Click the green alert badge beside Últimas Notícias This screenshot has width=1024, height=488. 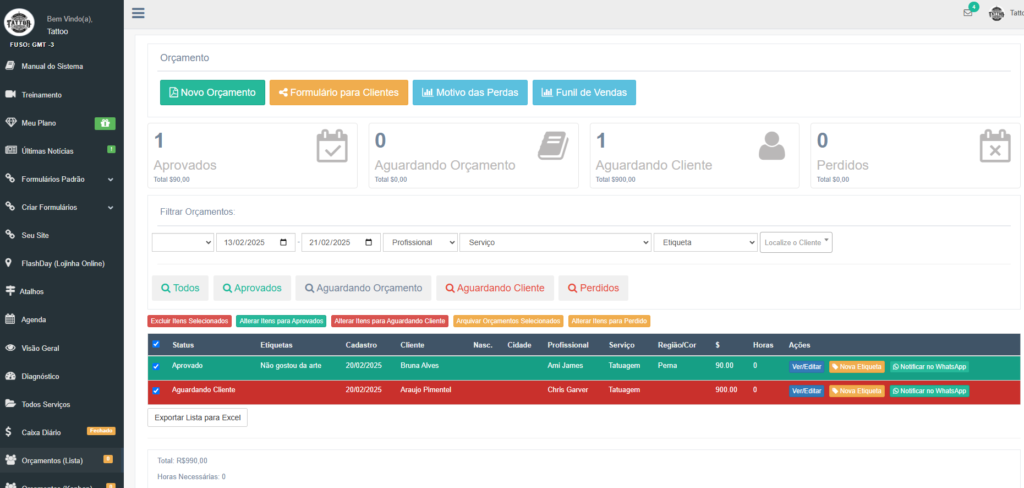(x=111, y=150)
